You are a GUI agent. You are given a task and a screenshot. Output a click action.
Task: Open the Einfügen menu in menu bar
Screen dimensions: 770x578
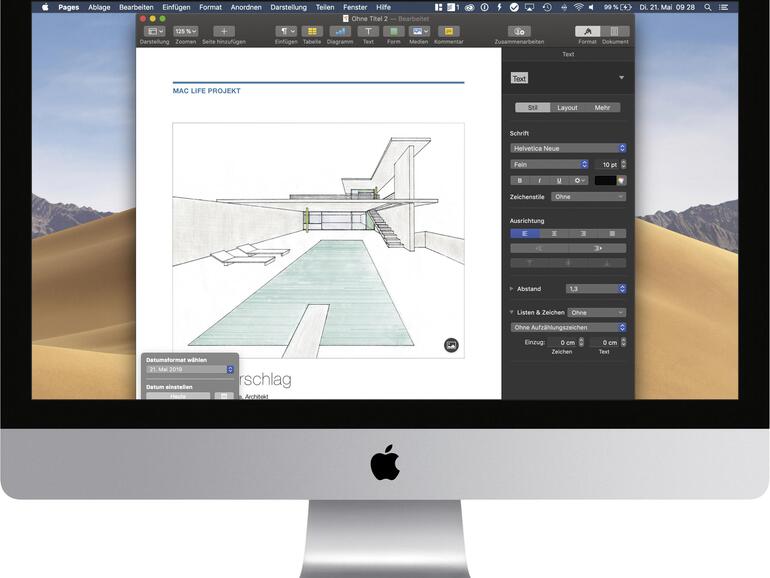click(176, 7)
